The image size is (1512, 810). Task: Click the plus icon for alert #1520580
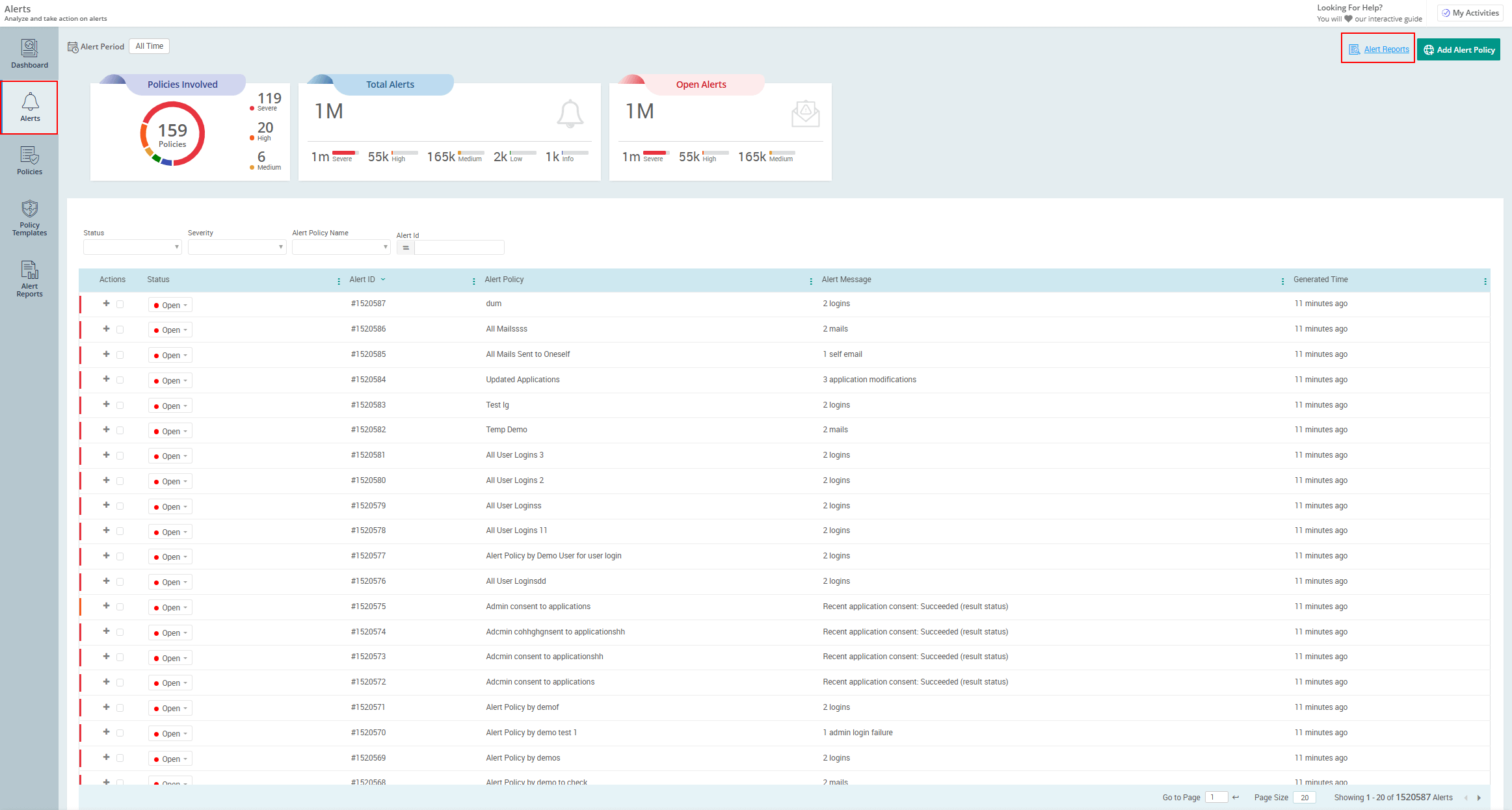point(106,480)
